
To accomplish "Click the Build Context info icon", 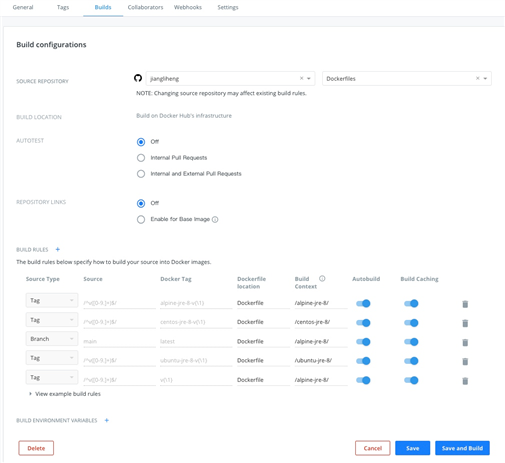I will (322, 278).
